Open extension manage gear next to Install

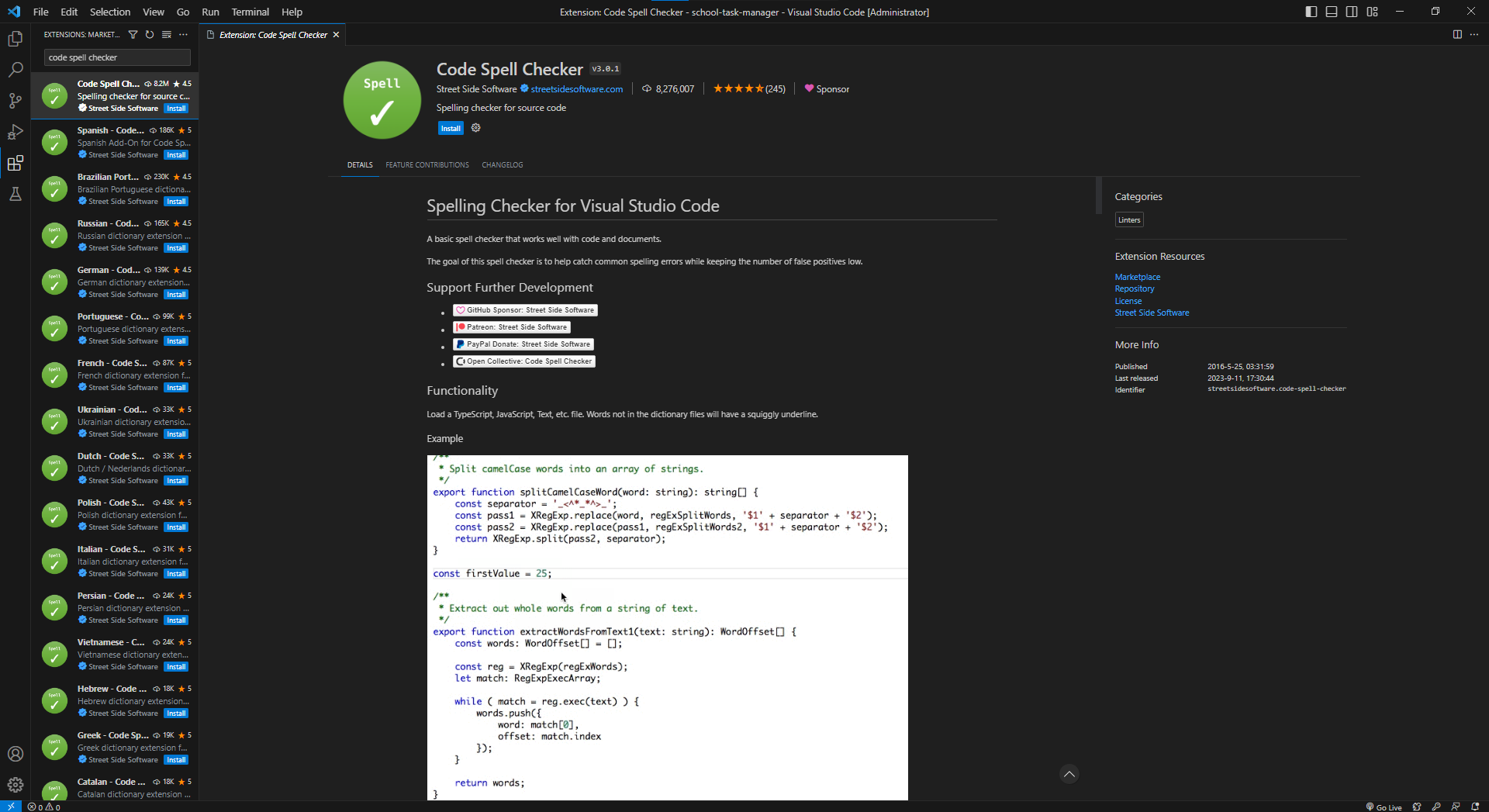pyautogui.click(x=476, y=128)
